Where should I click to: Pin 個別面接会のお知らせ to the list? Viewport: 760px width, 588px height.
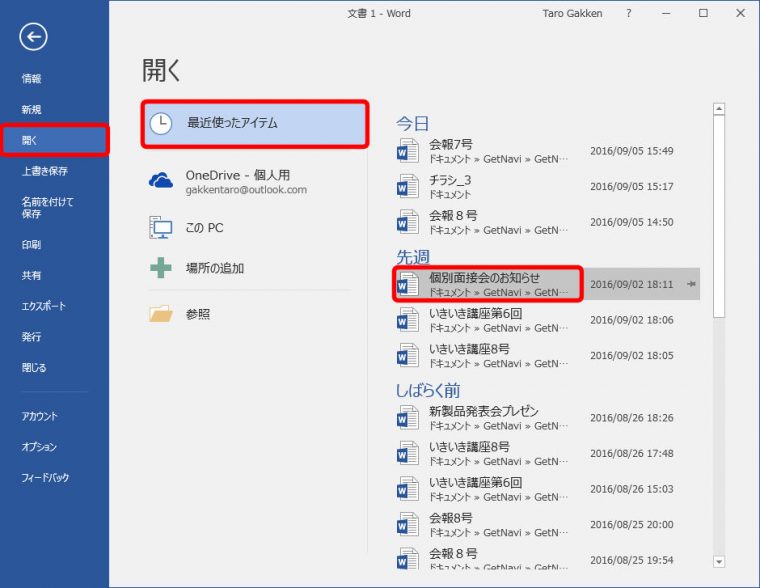pyautogui.click(x=691, y=284)
